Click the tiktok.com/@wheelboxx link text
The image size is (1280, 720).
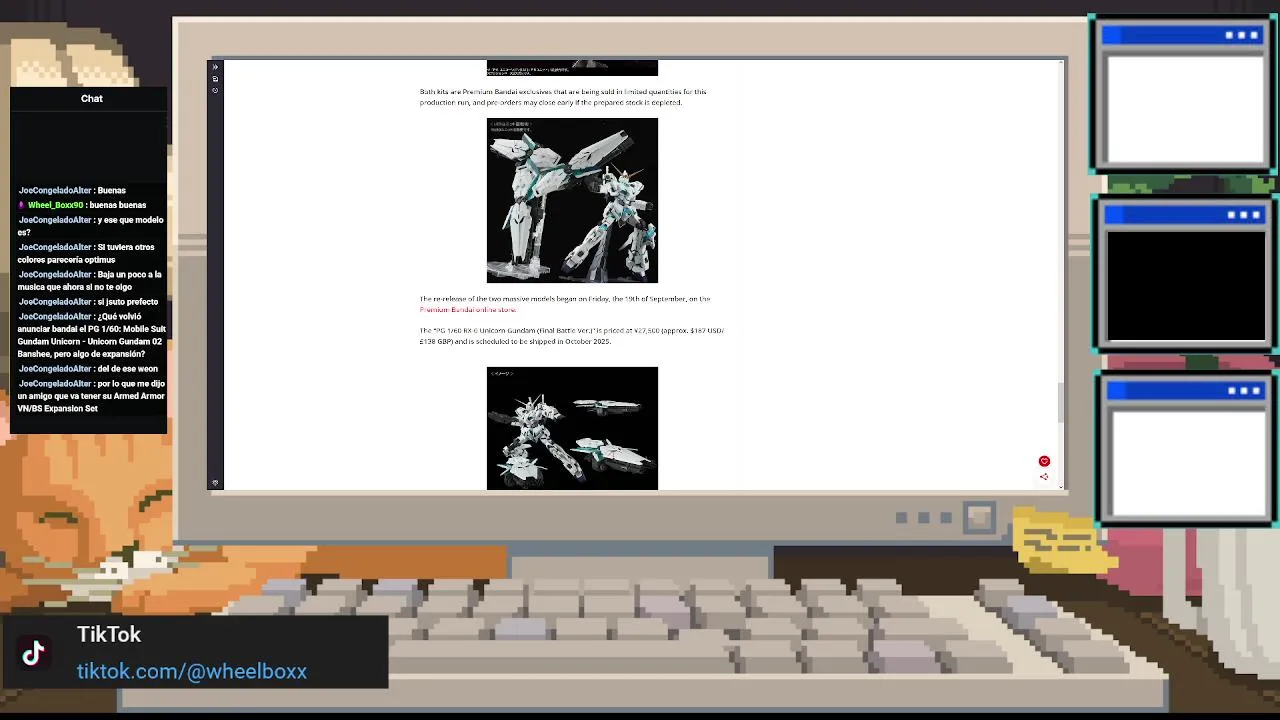click(x=192, y=671)
